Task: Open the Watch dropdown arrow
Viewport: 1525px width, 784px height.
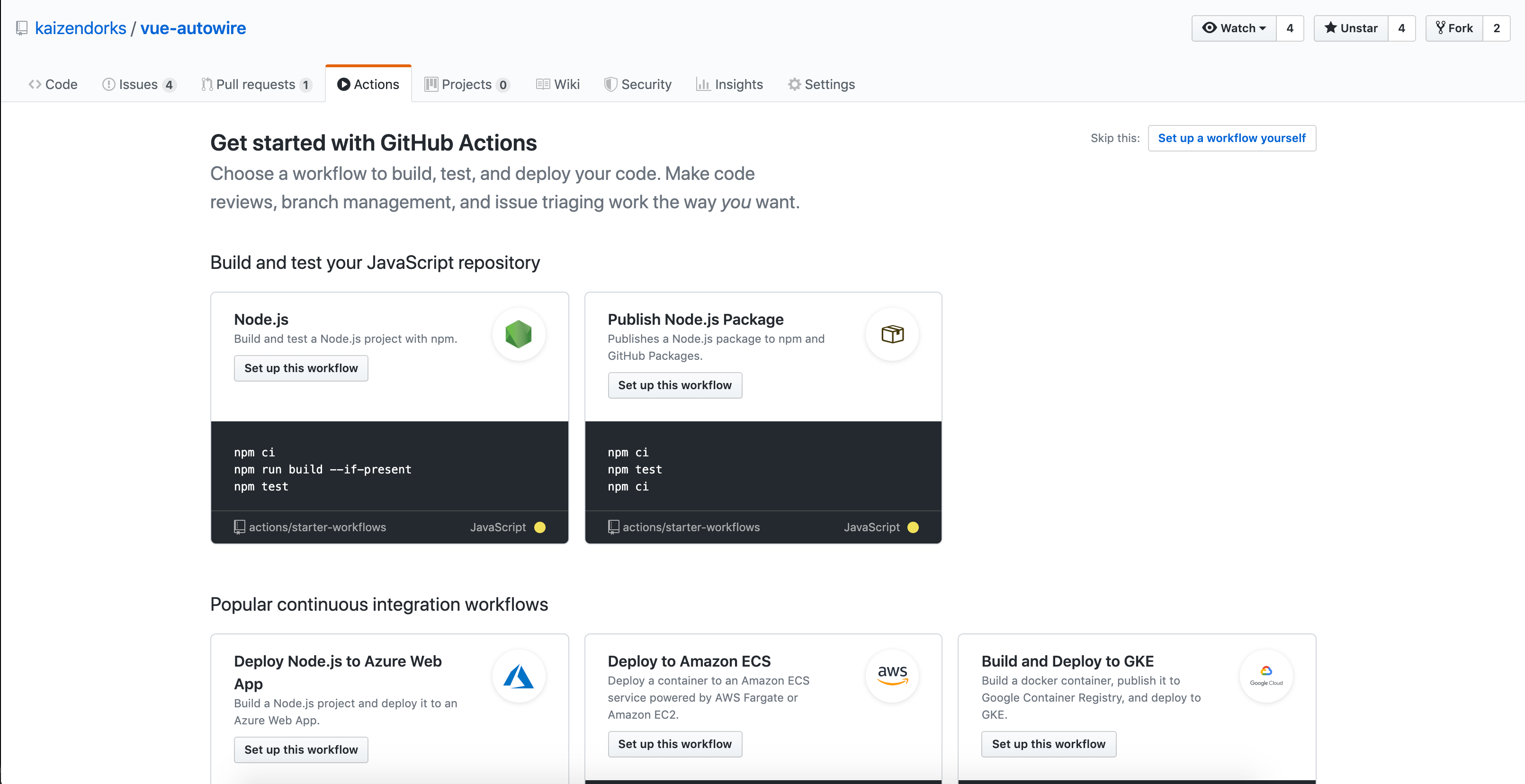Action: pyautogui.click(x=1262, y=28)
